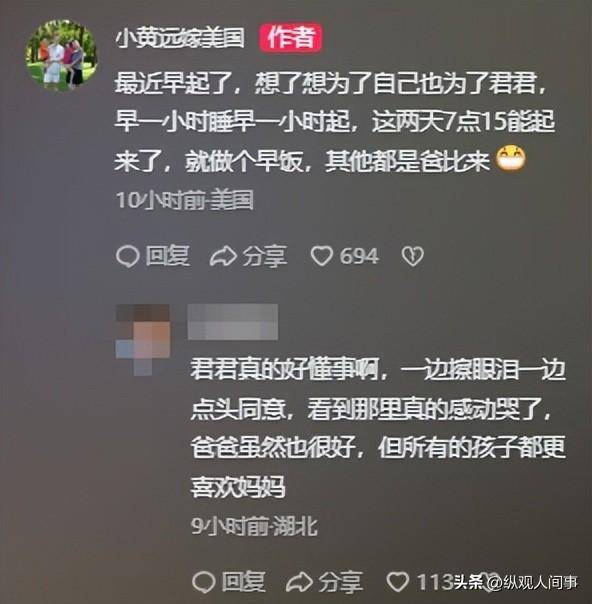Like the author's comment with 694 likes
This screenshot has height=604, width=592.
pos(322,257)
